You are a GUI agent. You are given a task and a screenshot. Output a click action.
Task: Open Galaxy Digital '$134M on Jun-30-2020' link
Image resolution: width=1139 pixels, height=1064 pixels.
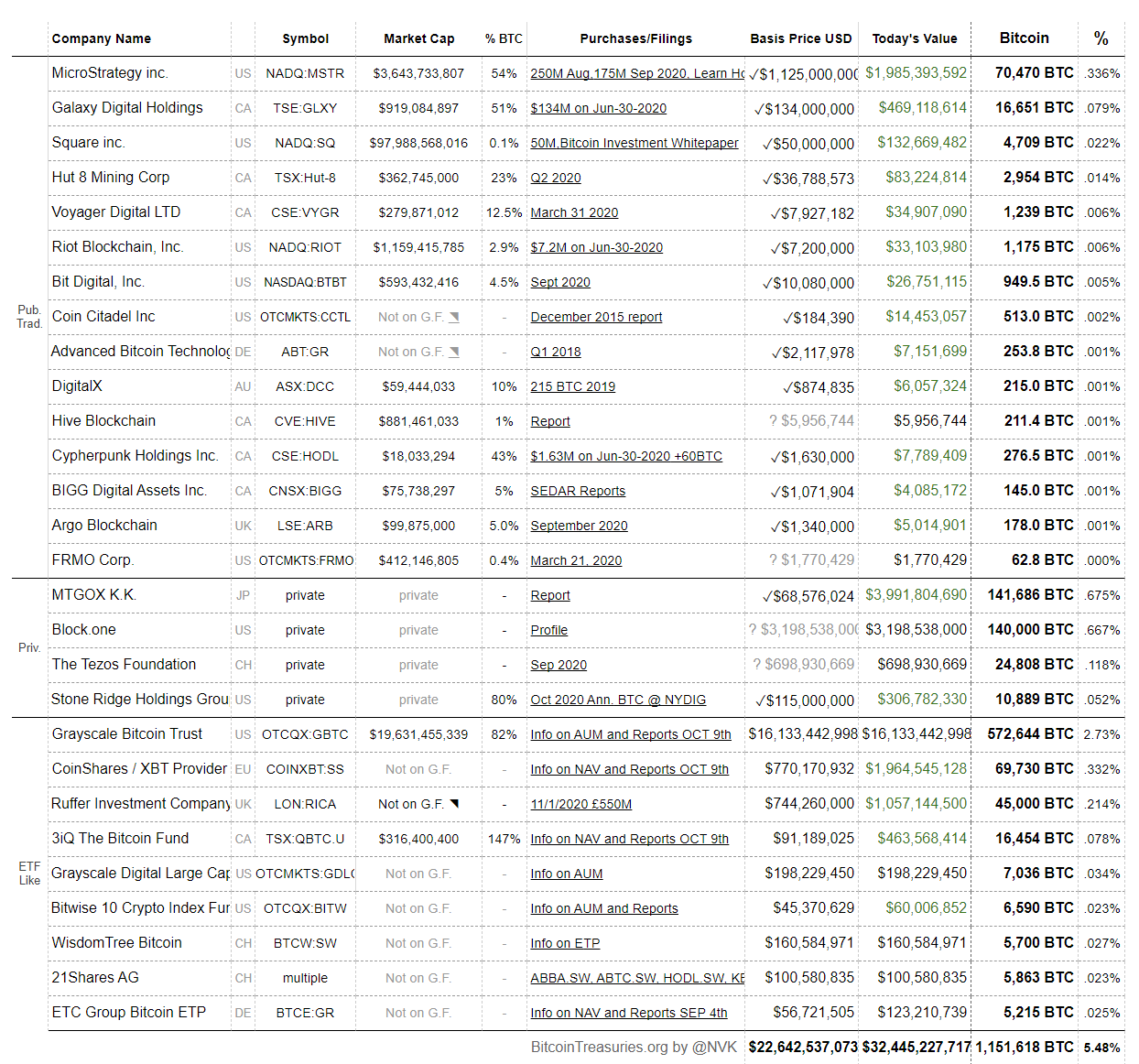[598, 108]
